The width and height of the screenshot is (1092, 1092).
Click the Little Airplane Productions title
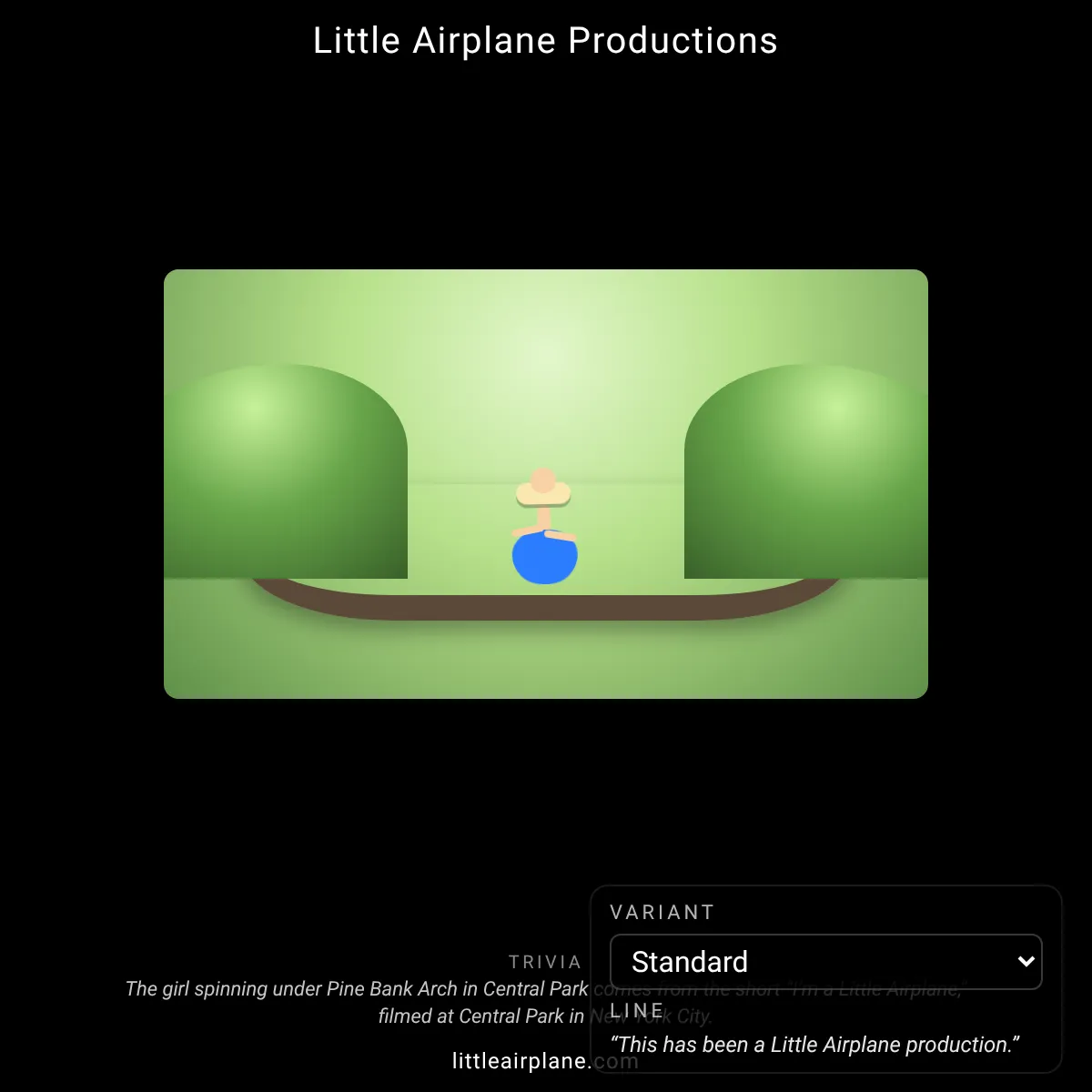coord(545,41)
